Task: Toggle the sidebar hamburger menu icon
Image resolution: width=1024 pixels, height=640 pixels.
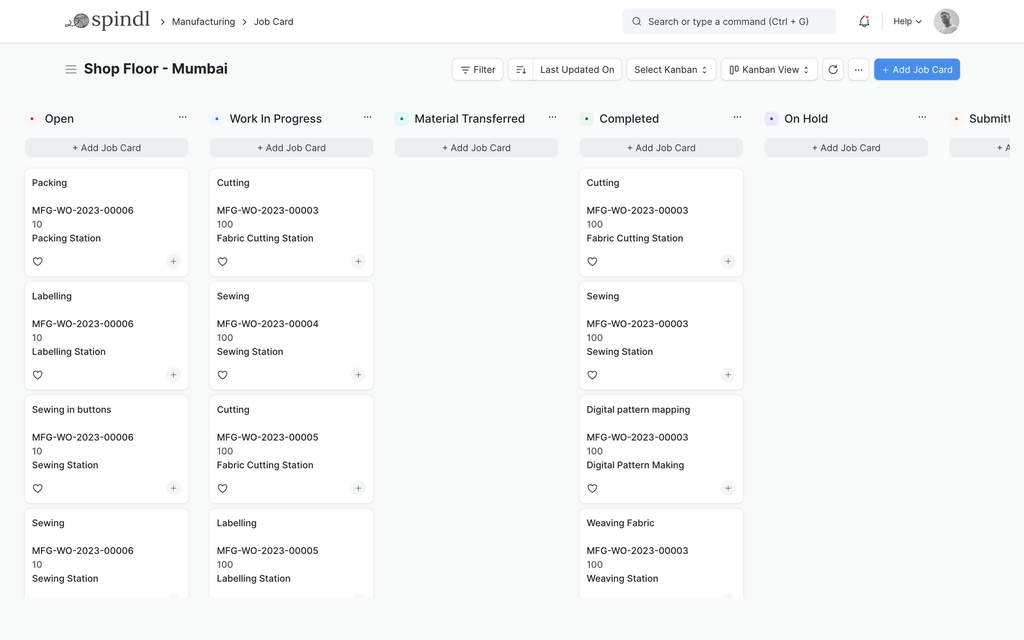Action: tap(71, 69)
